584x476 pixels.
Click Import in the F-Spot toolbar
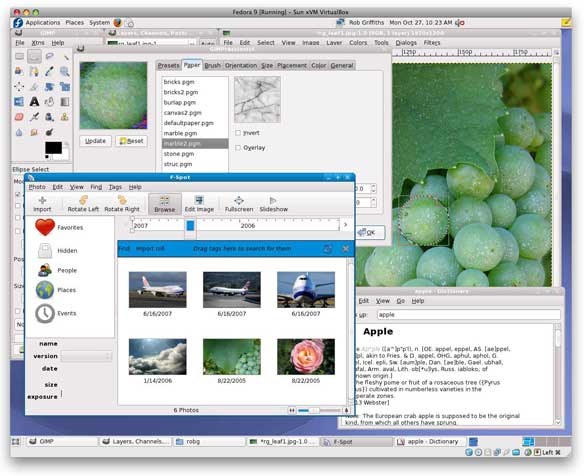coord(42,204)
